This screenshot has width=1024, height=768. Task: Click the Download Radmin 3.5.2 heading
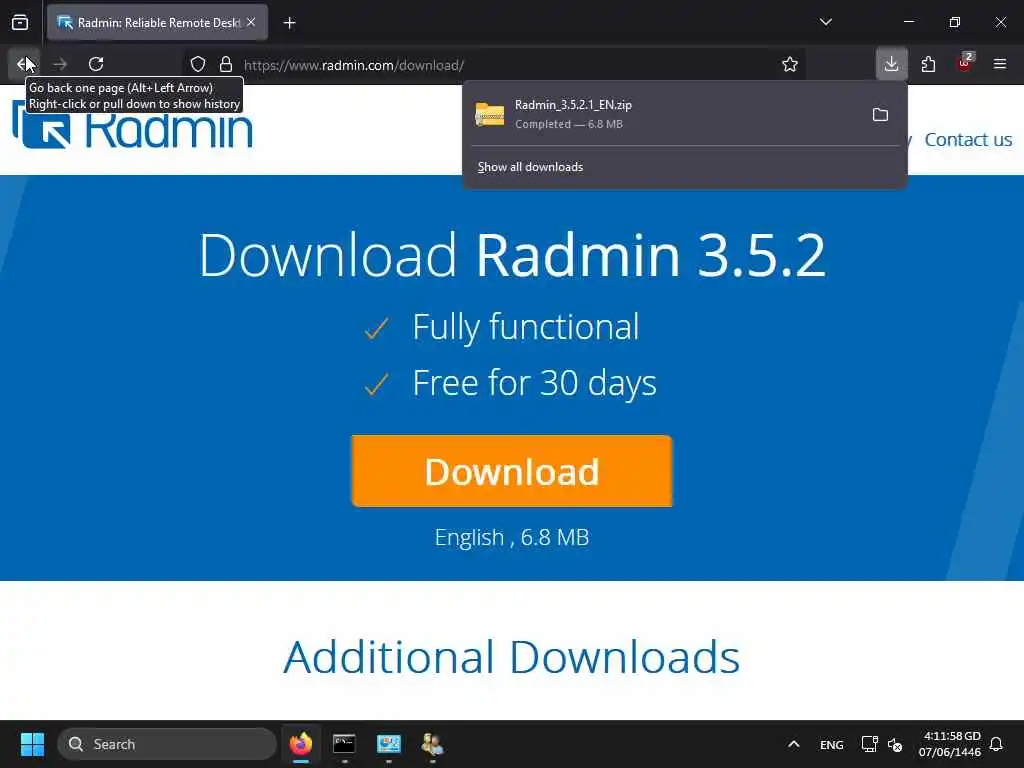[x=512, y=255]
